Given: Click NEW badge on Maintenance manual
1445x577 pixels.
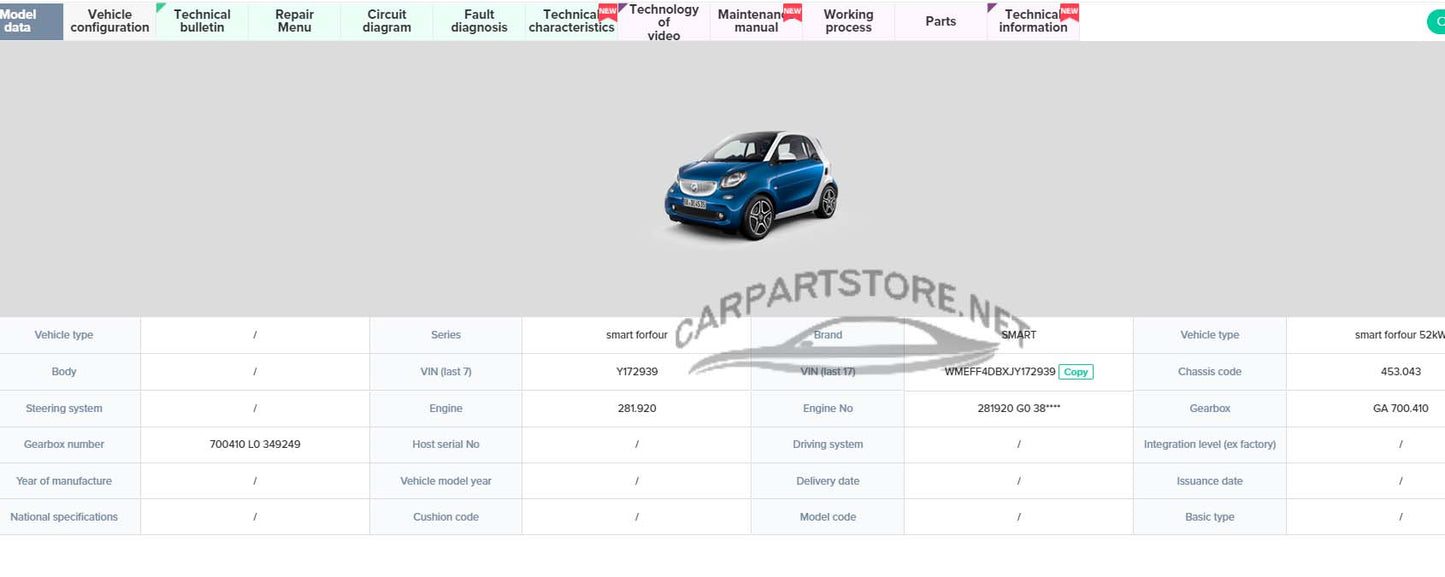Looking at the screenshot, I should (x=792, y=12).
